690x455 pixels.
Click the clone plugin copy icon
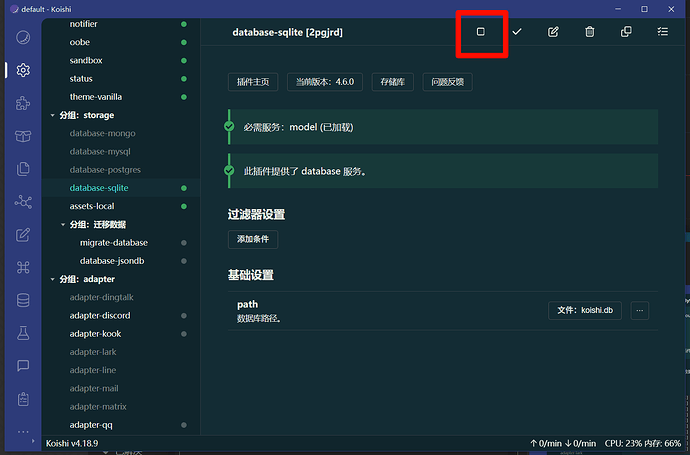coord(626,32)
